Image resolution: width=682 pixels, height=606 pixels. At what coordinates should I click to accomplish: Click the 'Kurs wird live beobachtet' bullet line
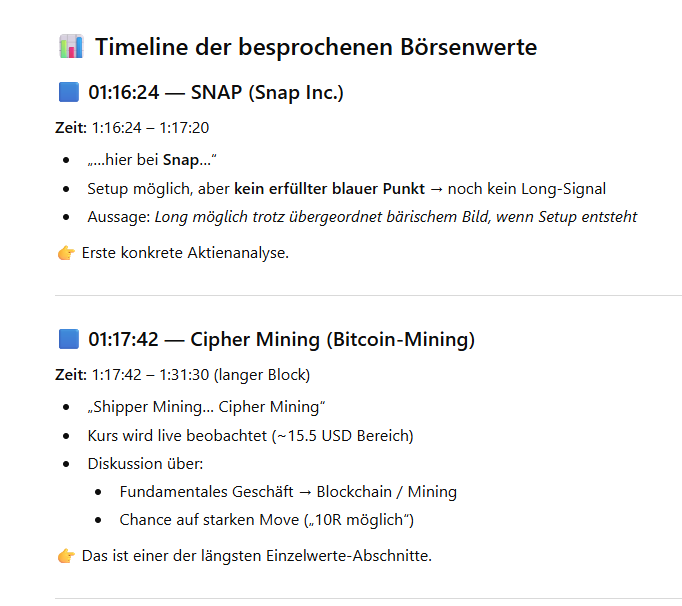[x=250, y=436]
